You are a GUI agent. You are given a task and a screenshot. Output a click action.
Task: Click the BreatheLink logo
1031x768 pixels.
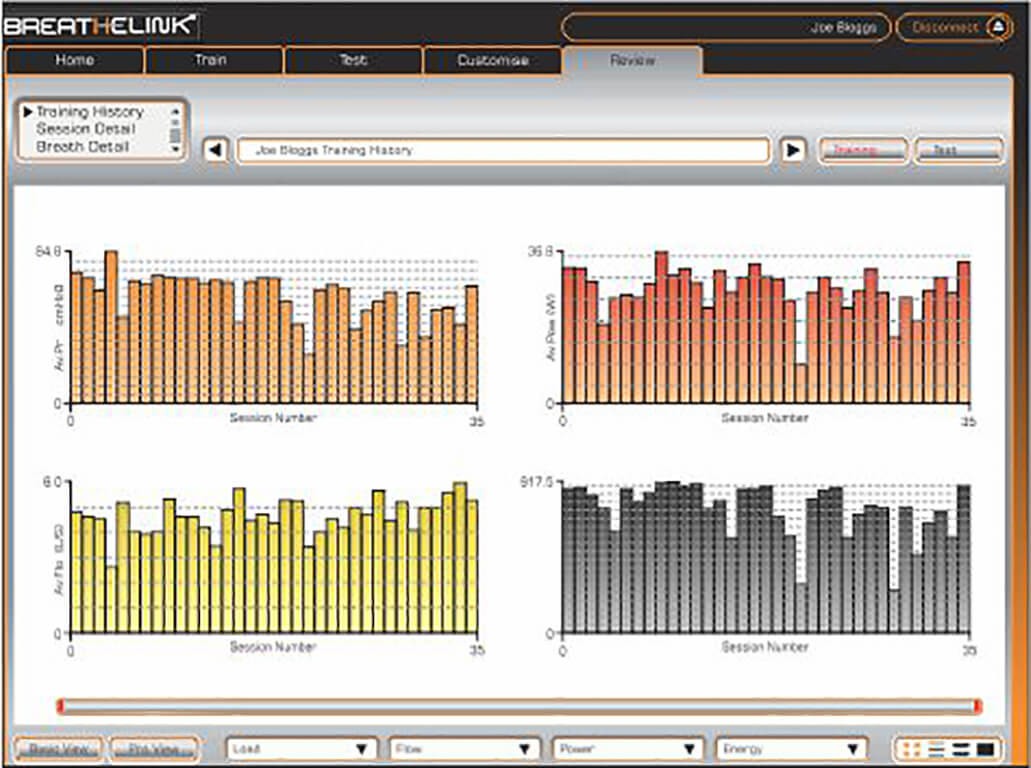pyautogui.click(x=100, y=25)
